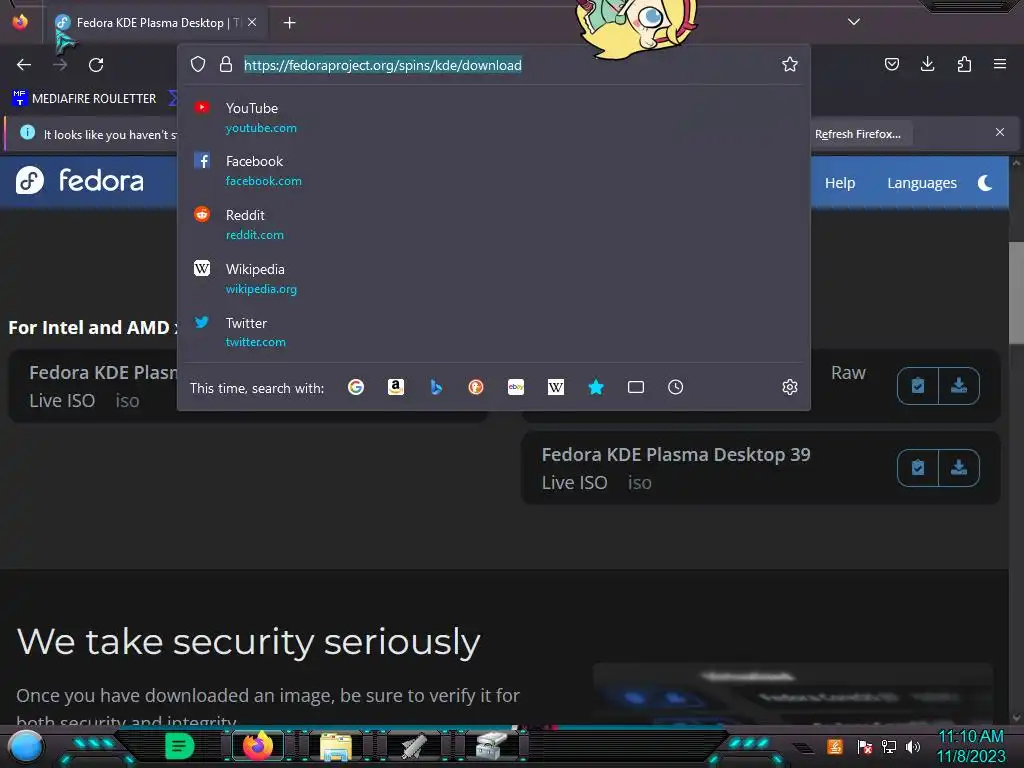Open the Help menu in Fedora header

(840, 183)
